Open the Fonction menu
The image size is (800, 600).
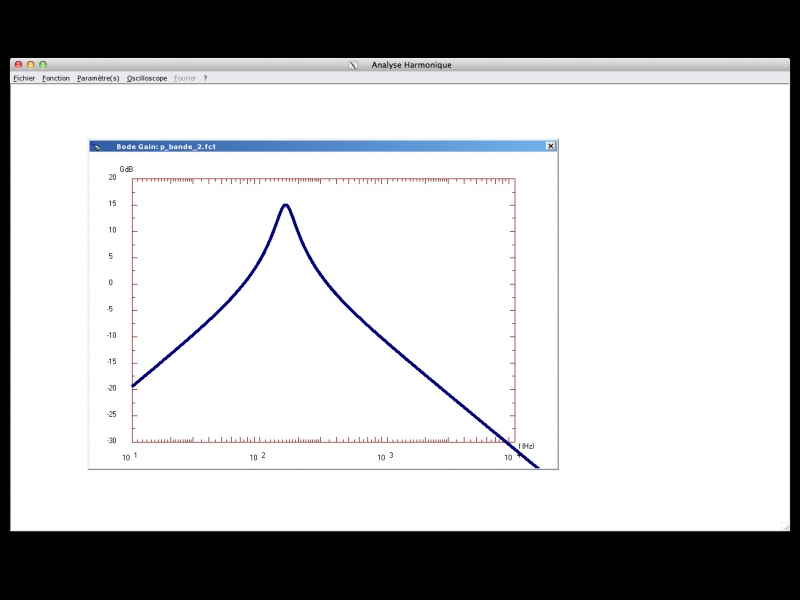coord(56,78)
